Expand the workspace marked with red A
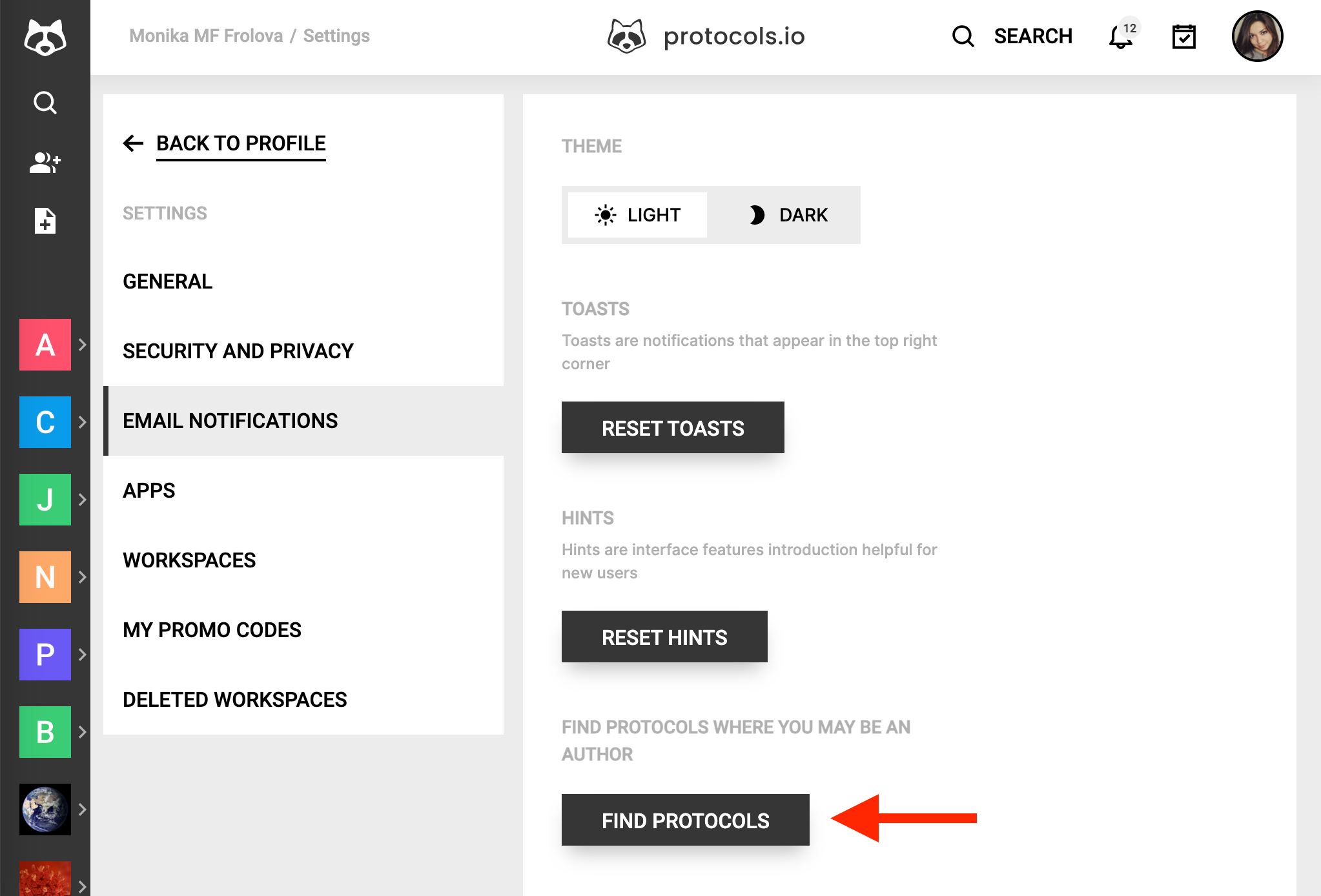Screen dimensions: 1321x896 pos(82,345)
